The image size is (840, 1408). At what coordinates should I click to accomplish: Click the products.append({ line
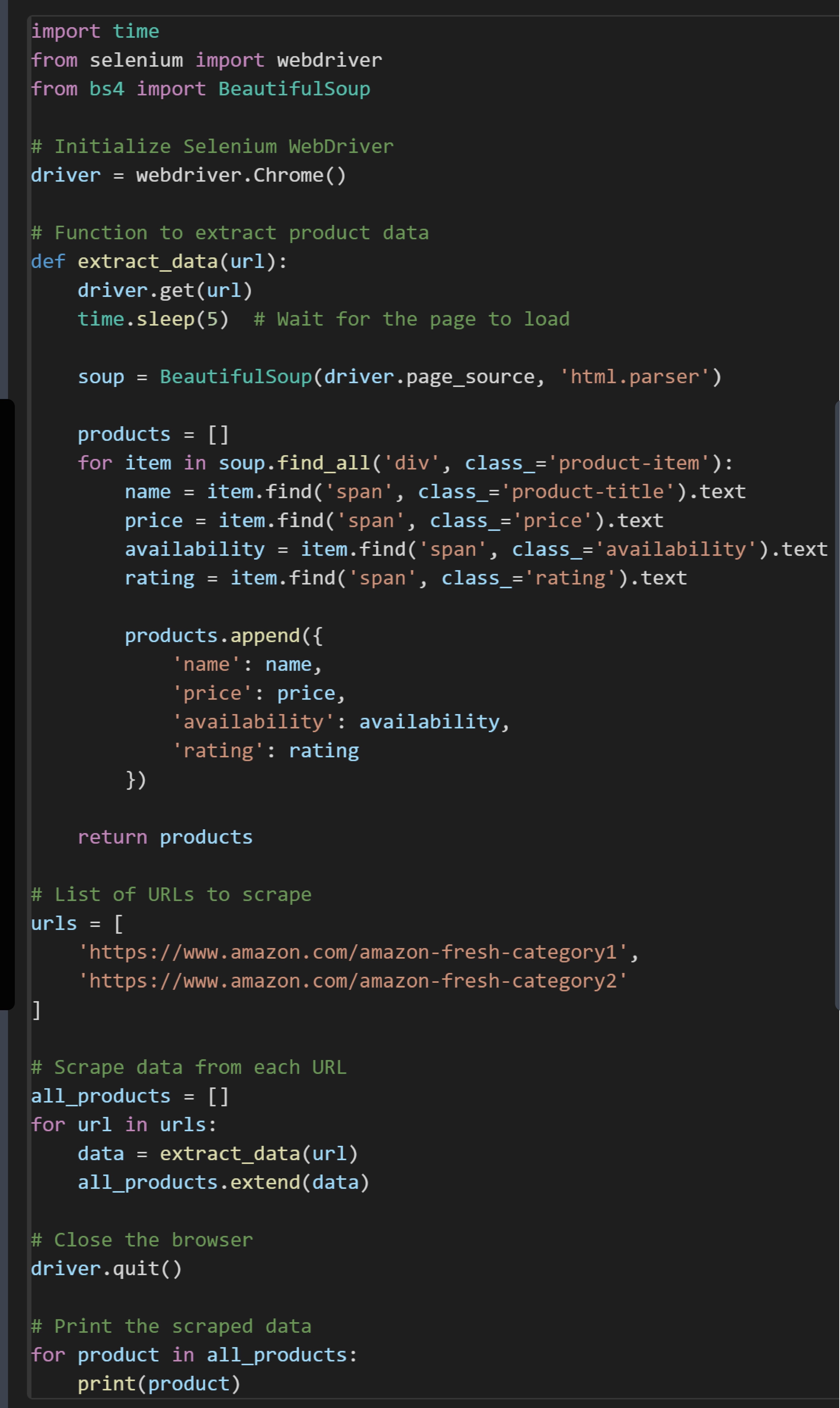(224, 635)
